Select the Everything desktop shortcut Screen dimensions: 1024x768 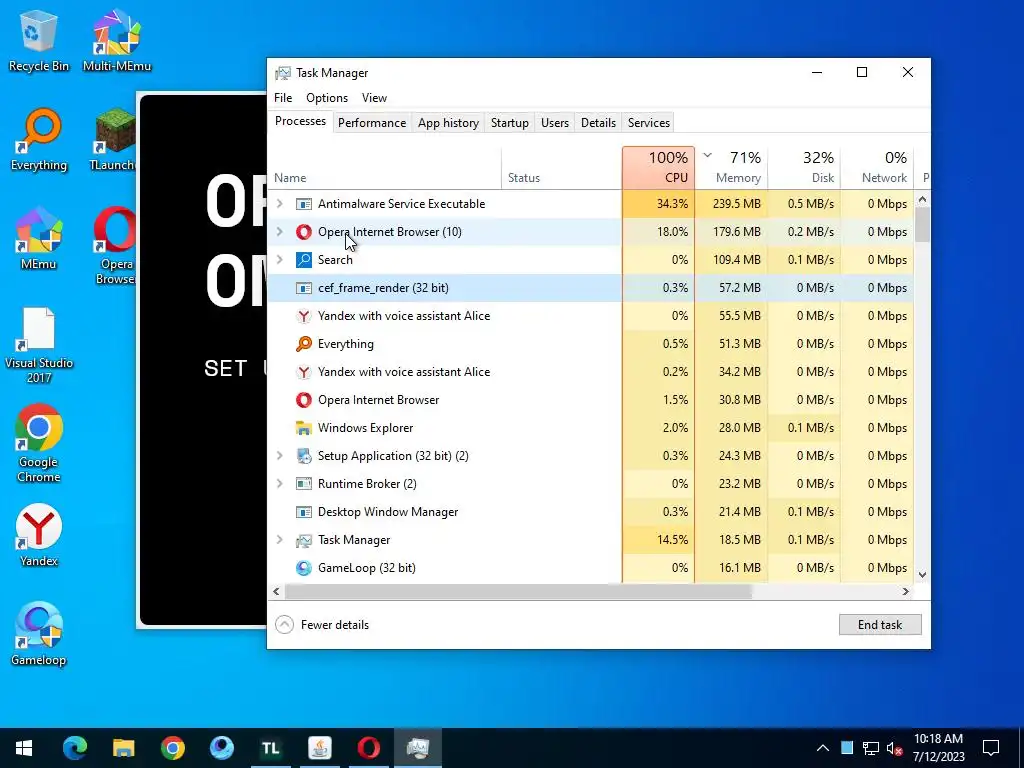pyautogui.click(x=39, y=140)
